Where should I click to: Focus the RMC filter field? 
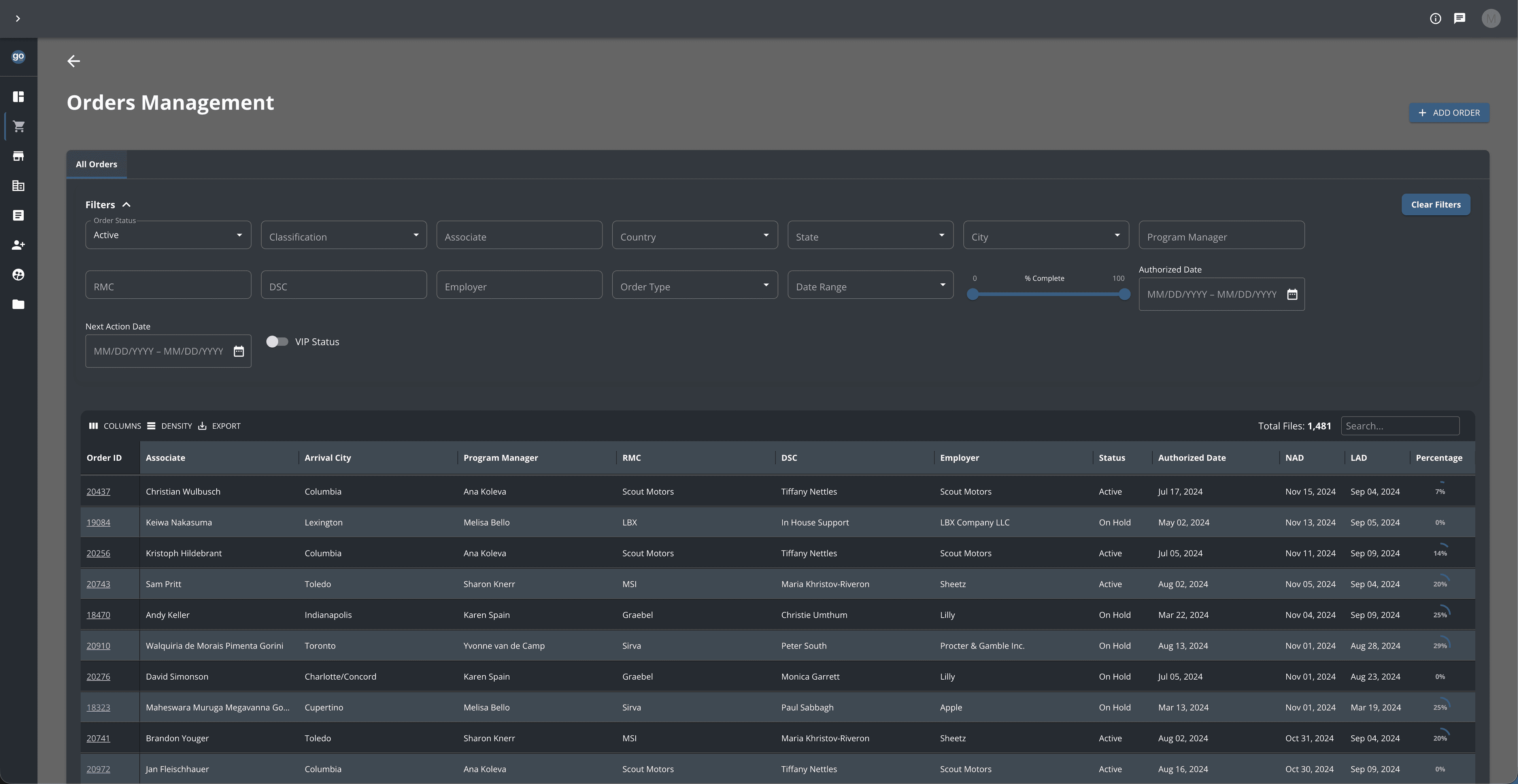point(168,285)
